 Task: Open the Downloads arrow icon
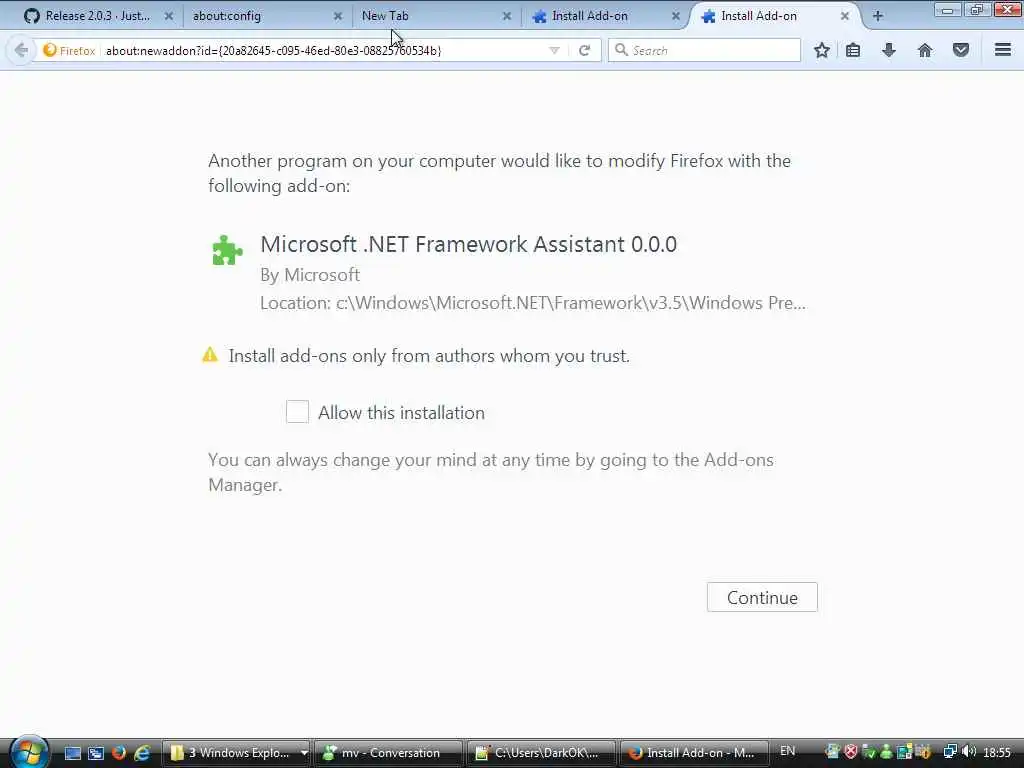tap(889, 50)
